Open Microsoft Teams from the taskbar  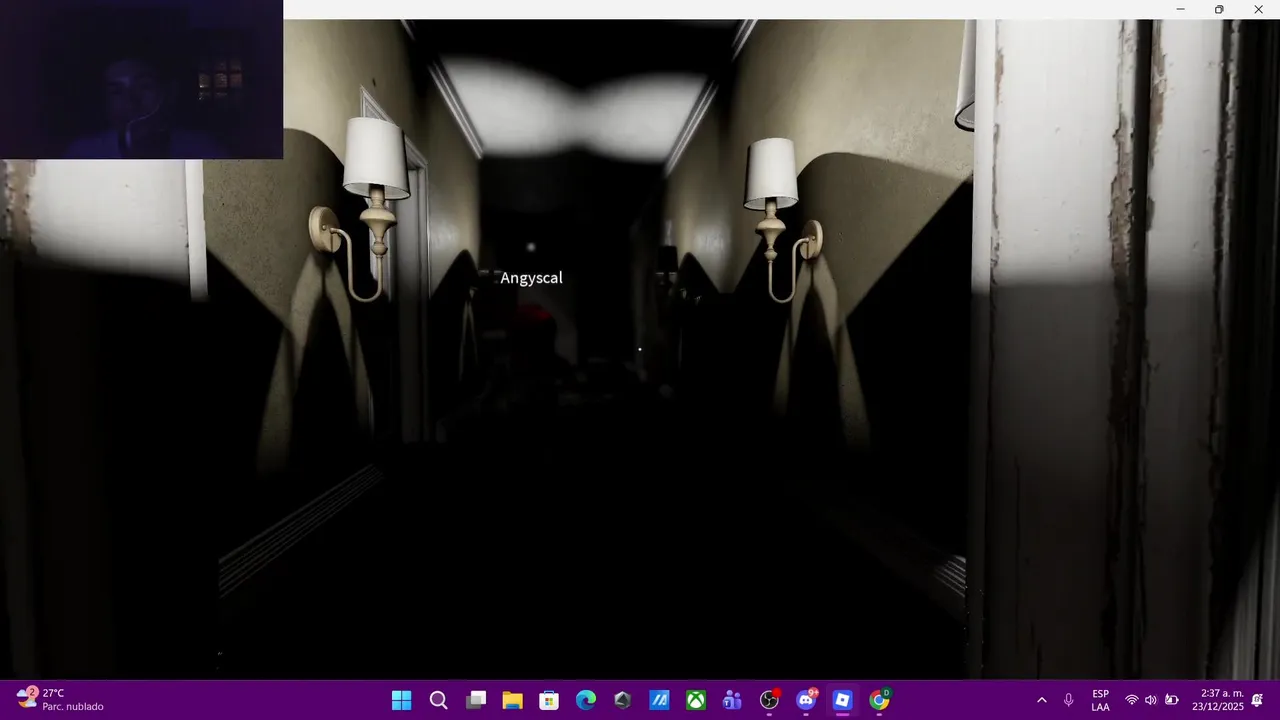[x=732, y=700]
